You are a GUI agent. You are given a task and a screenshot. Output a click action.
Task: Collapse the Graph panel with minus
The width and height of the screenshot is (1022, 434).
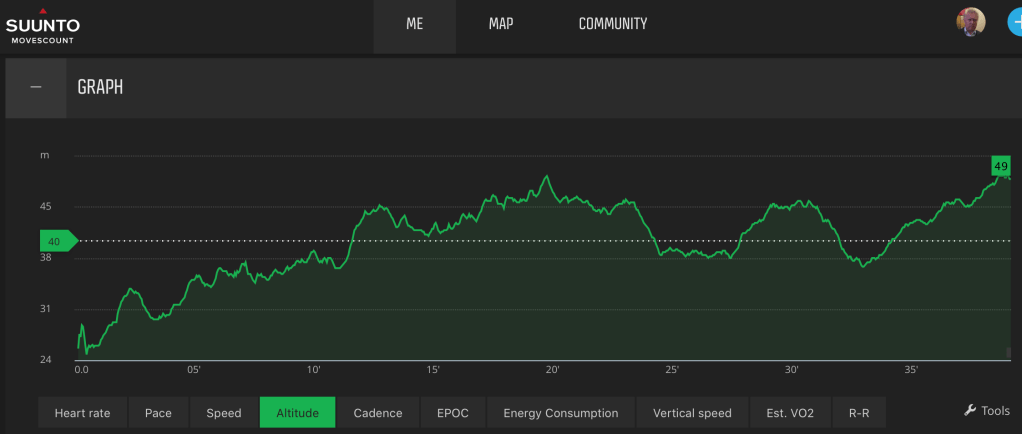point(36,87)
